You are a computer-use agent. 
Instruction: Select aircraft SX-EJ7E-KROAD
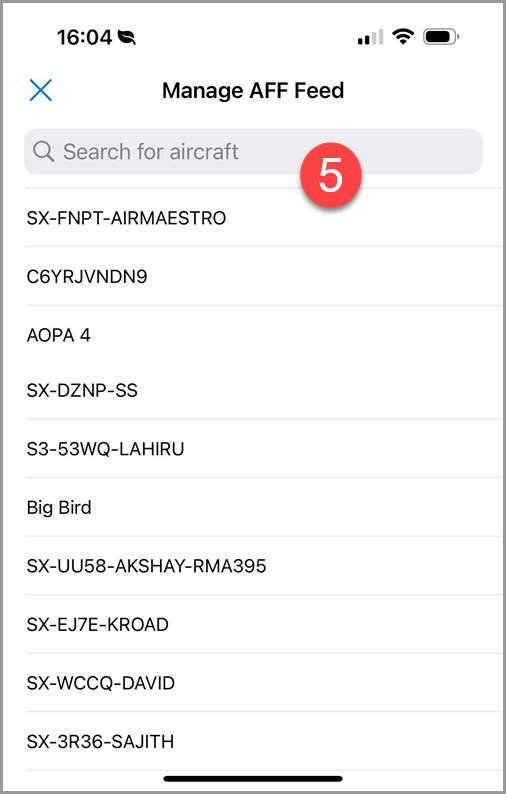tap(264, 624)
